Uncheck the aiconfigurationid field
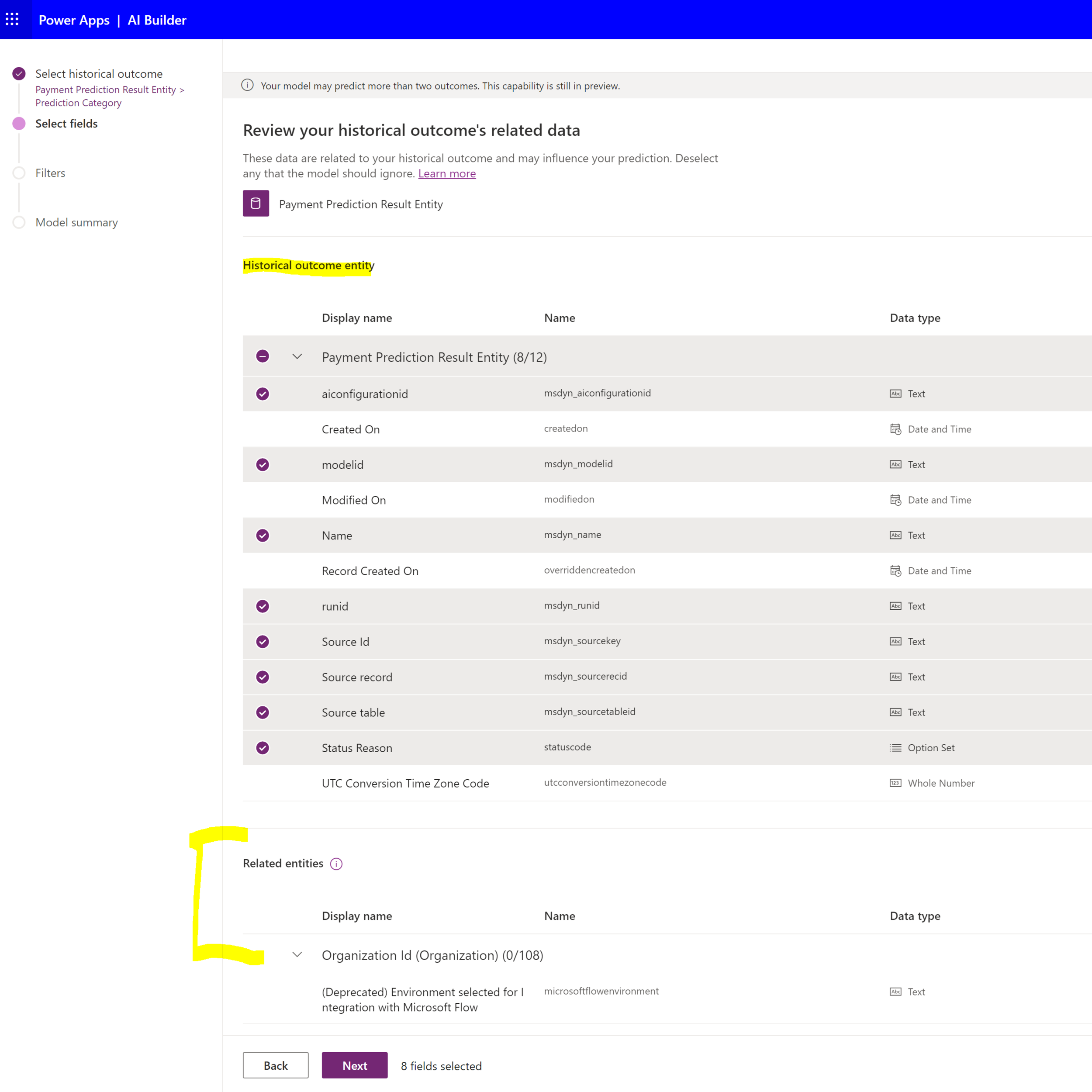The image size is (1092, 1092). tap(262, 394)
